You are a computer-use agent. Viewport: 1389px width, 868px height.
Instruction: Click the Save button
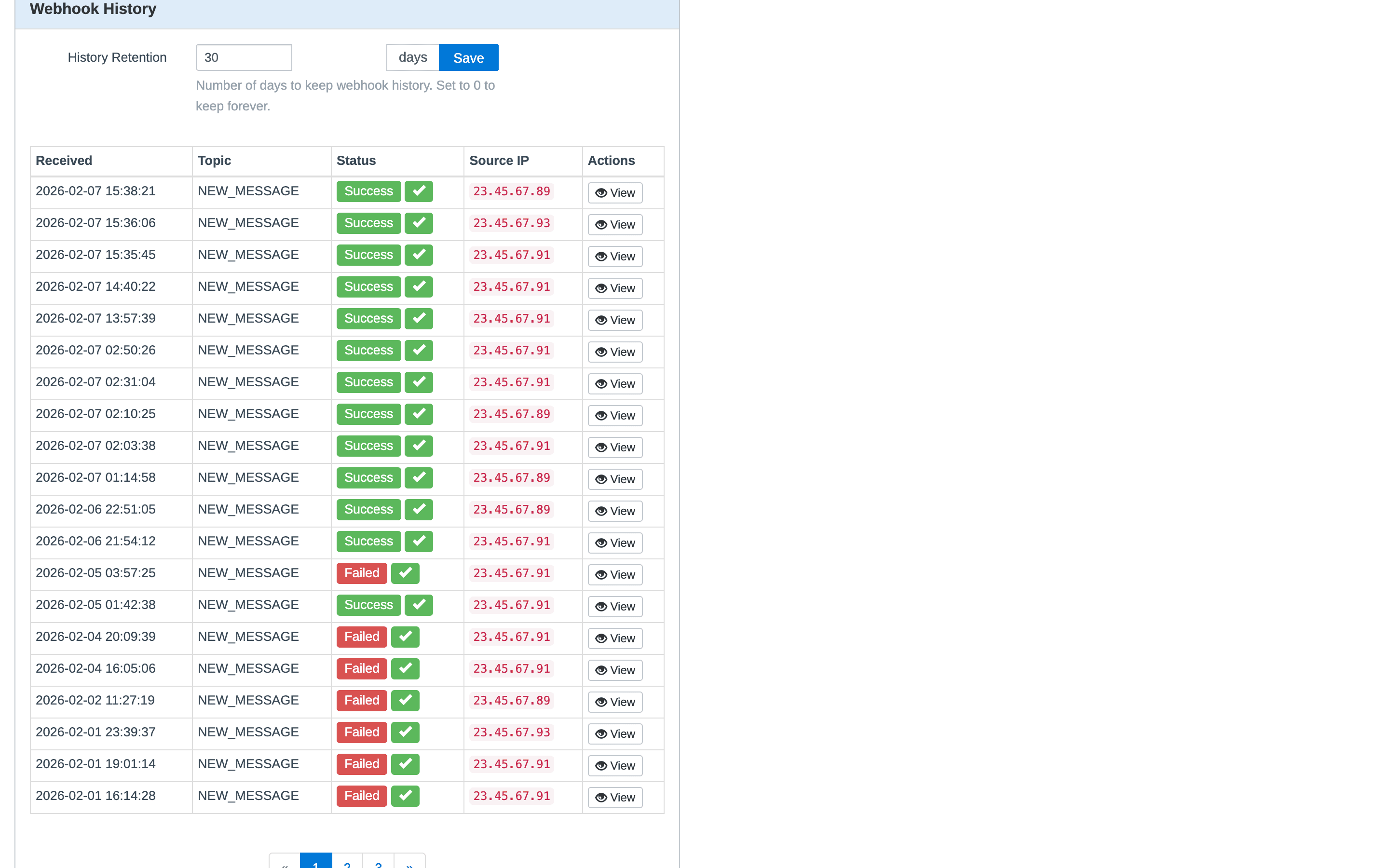[x=468, y=57]
